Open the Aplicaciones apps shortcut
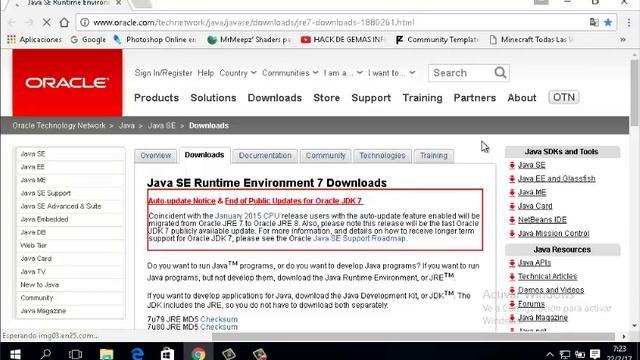 pyautogui.click(x=34, y=40)
